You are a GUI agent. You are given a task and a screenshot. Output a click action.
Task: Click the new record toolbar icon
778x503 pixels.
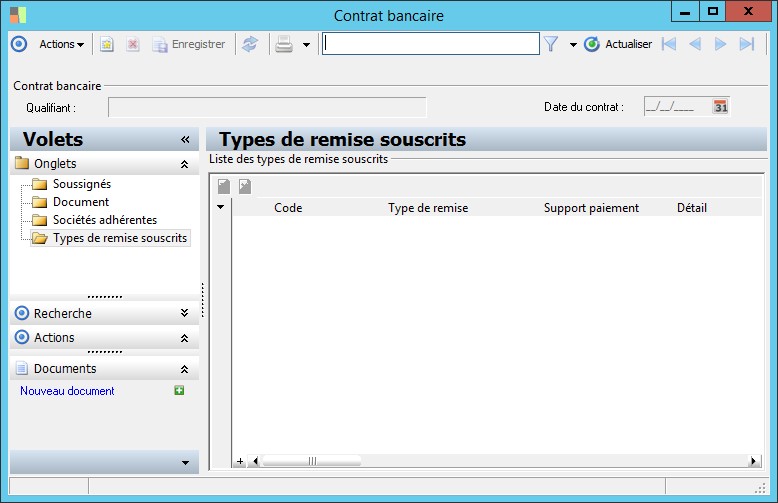tap(106, 44)
